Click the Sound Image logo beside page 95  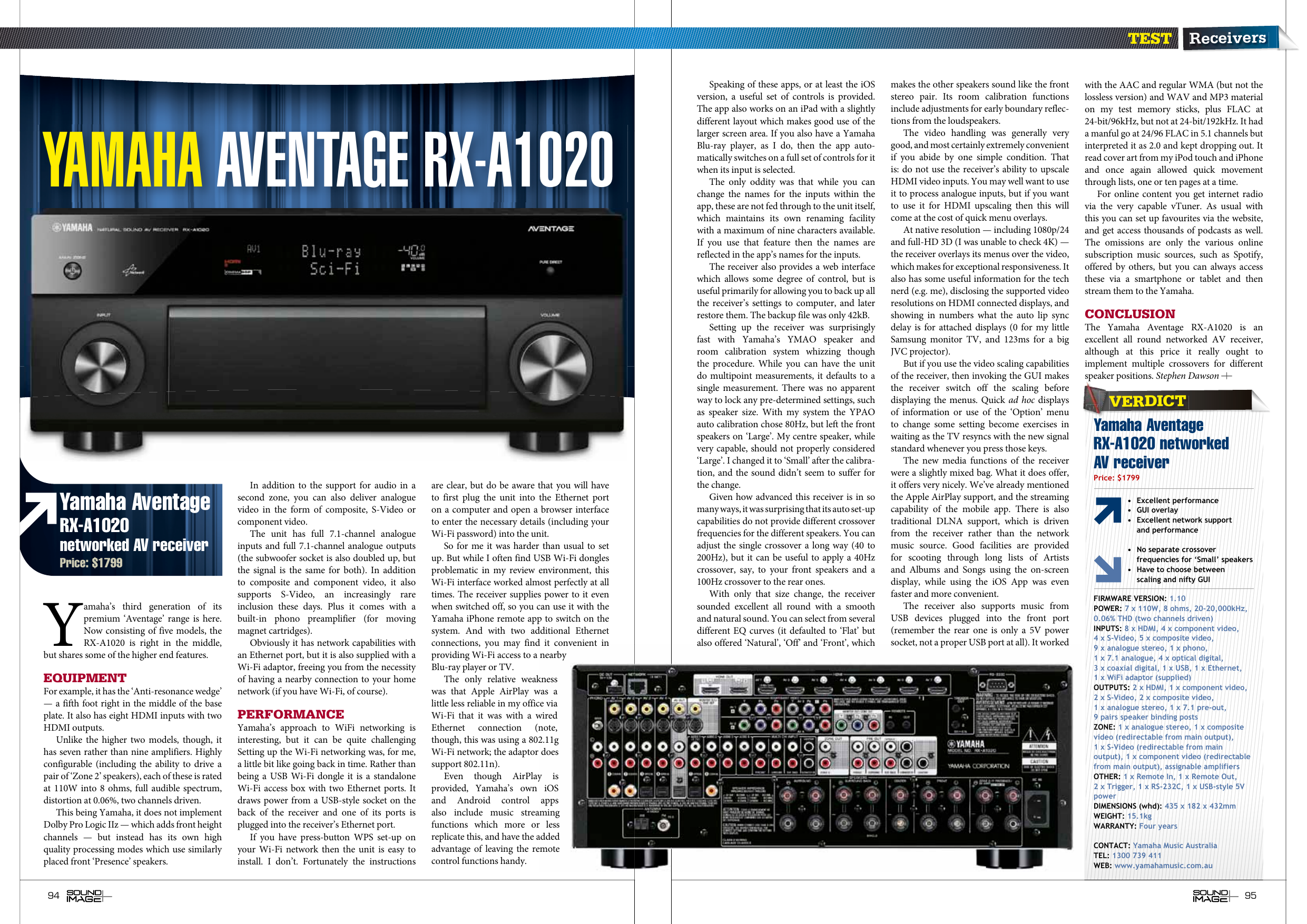[1215, 896]
